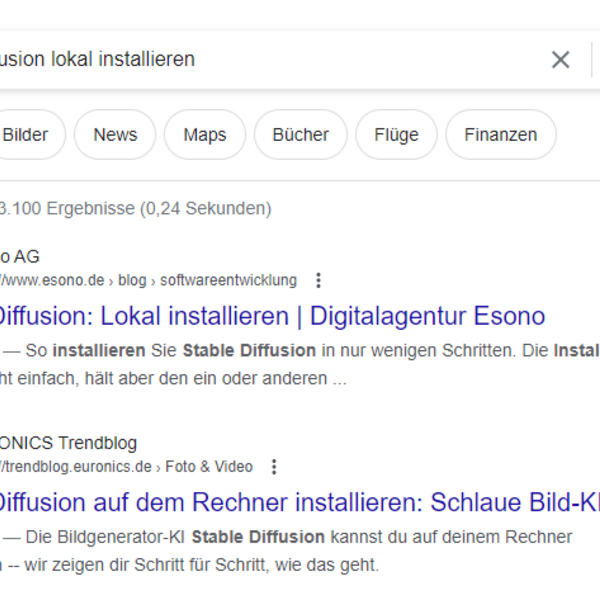Click the 'Trendblog' site name label

[x=97, y=443]
